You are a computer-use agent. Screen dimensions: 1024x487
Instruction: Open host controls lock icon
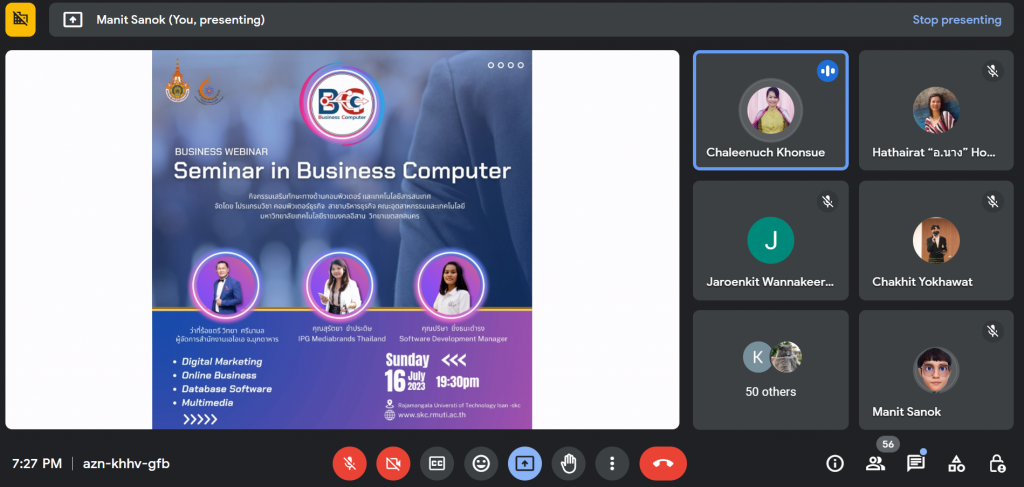(997, 463)
